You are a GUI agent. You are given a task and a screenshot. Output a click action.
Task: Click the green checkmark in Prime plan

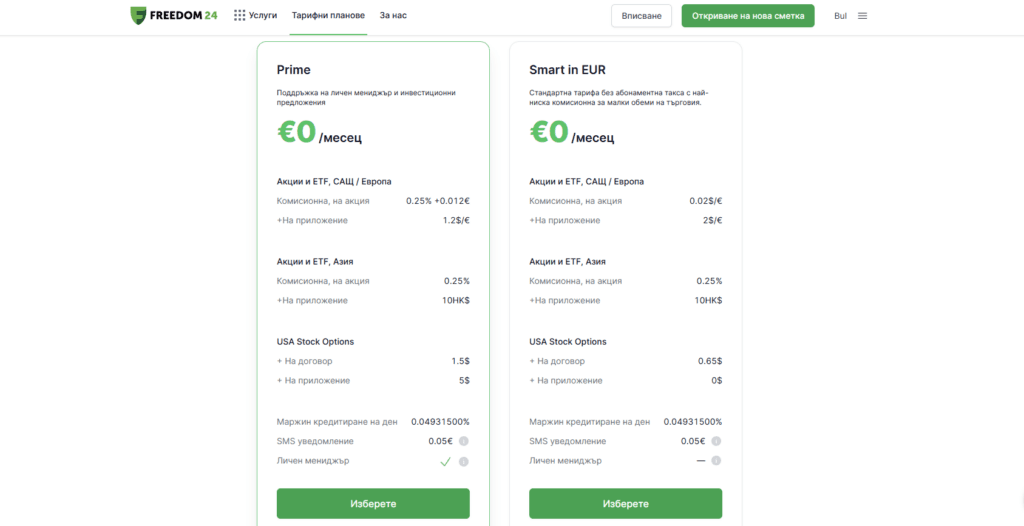pyautogui.click(x=446, y=461)
